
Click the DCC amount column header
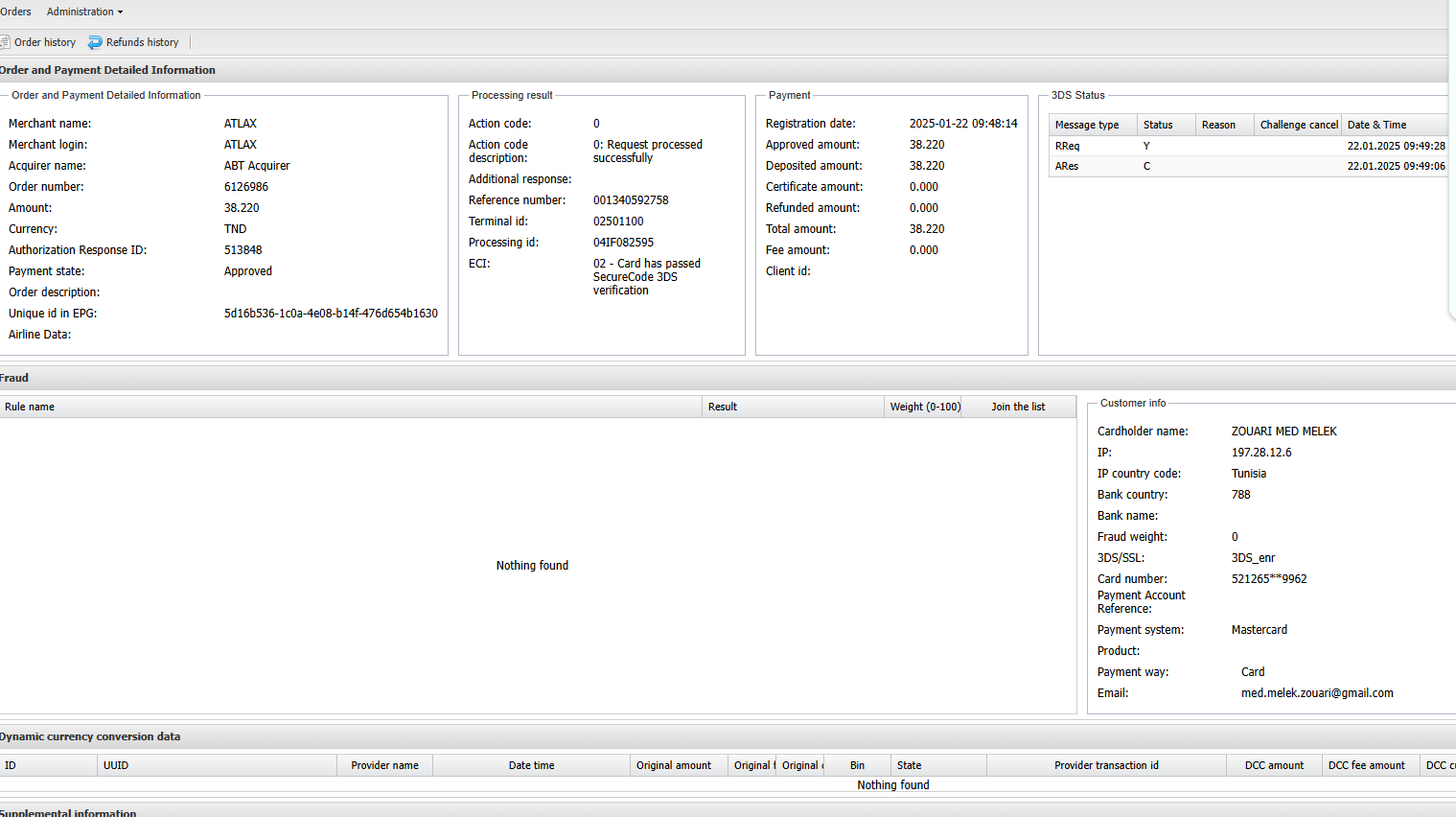click(1274, 765)
